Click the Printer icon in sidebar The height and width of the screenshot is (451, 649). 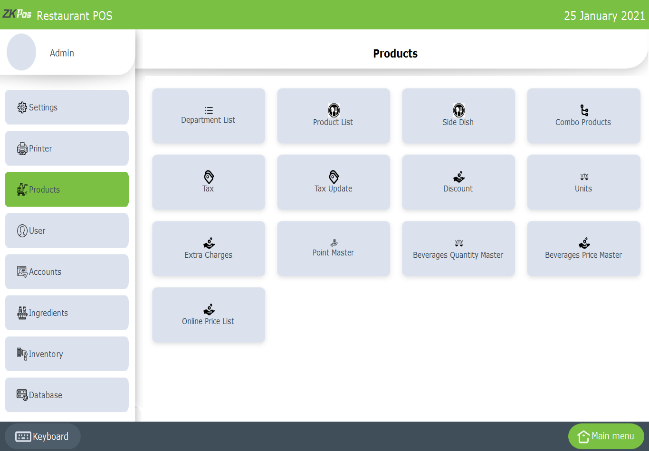tap(22, 149)
